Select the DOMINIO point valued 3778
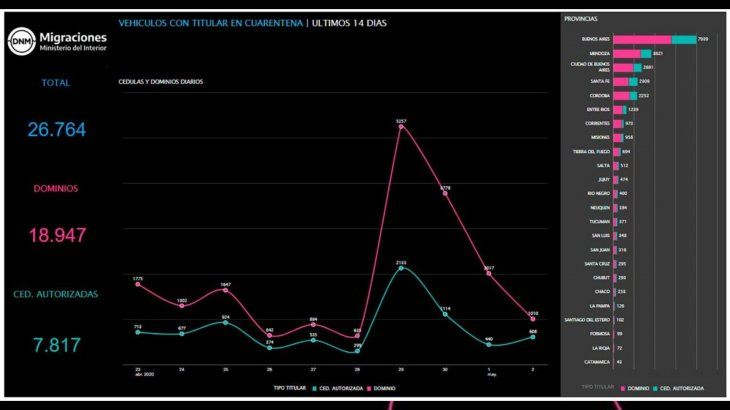730x410 pixels. (445, 194)
